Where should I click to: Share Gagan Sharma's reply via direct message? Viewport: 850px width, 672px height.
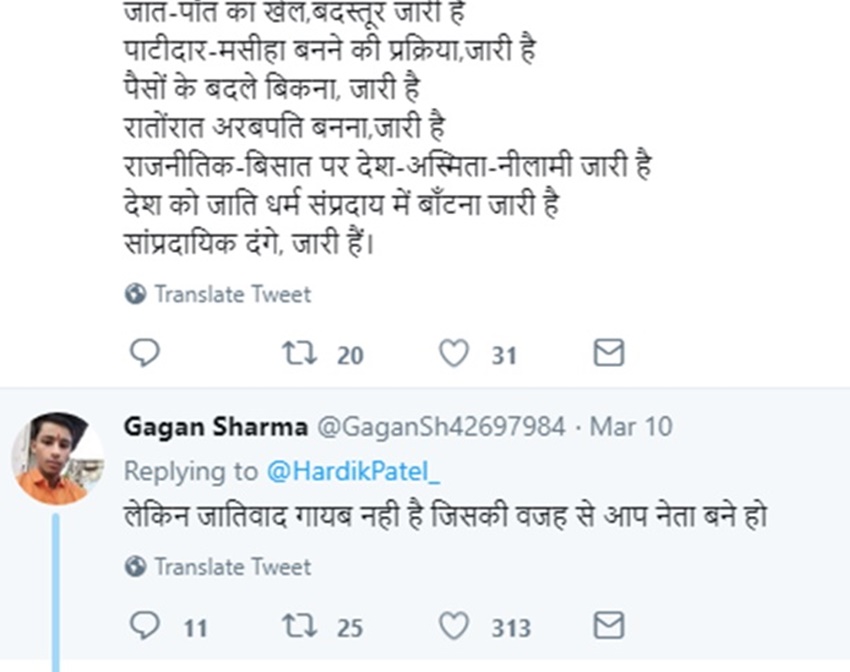(x=609, y=627)
